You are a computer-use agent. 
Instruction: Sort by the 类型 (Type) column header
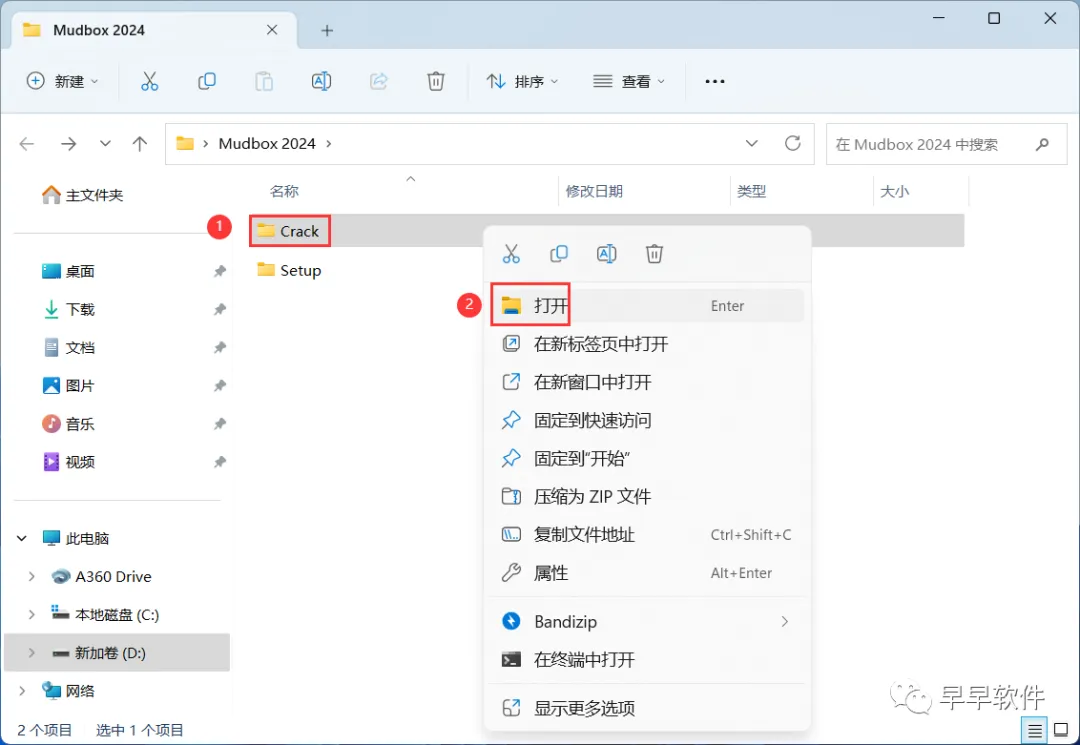point(751,191)
